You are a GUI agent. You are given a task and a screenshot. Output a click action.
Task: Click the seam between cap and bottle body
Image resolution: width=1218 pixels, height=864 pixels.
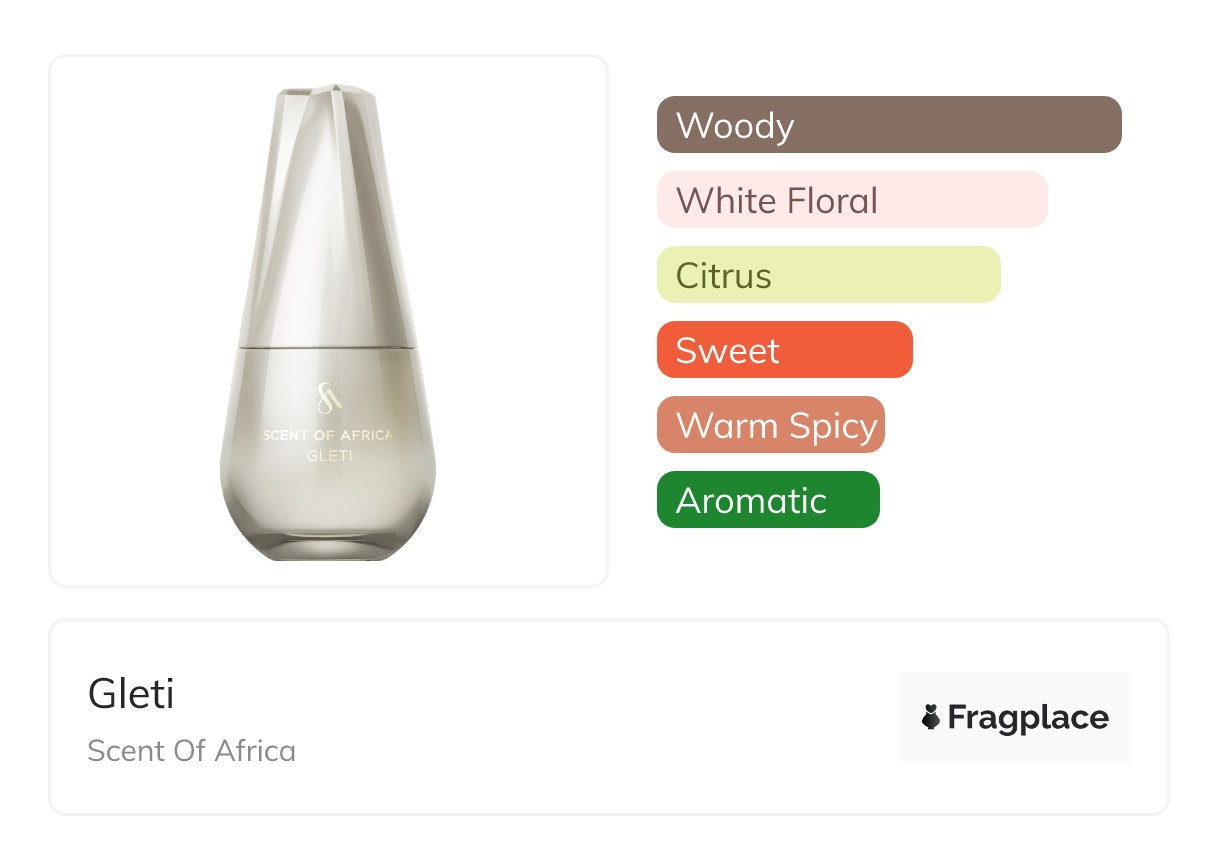click(x=328, y=346)
